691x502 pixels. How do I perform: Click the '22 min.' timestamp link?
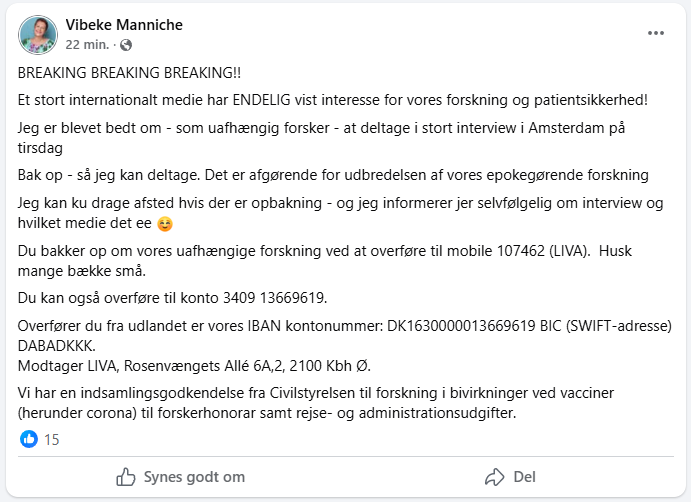pyautogui.click(x=87, y=45)
